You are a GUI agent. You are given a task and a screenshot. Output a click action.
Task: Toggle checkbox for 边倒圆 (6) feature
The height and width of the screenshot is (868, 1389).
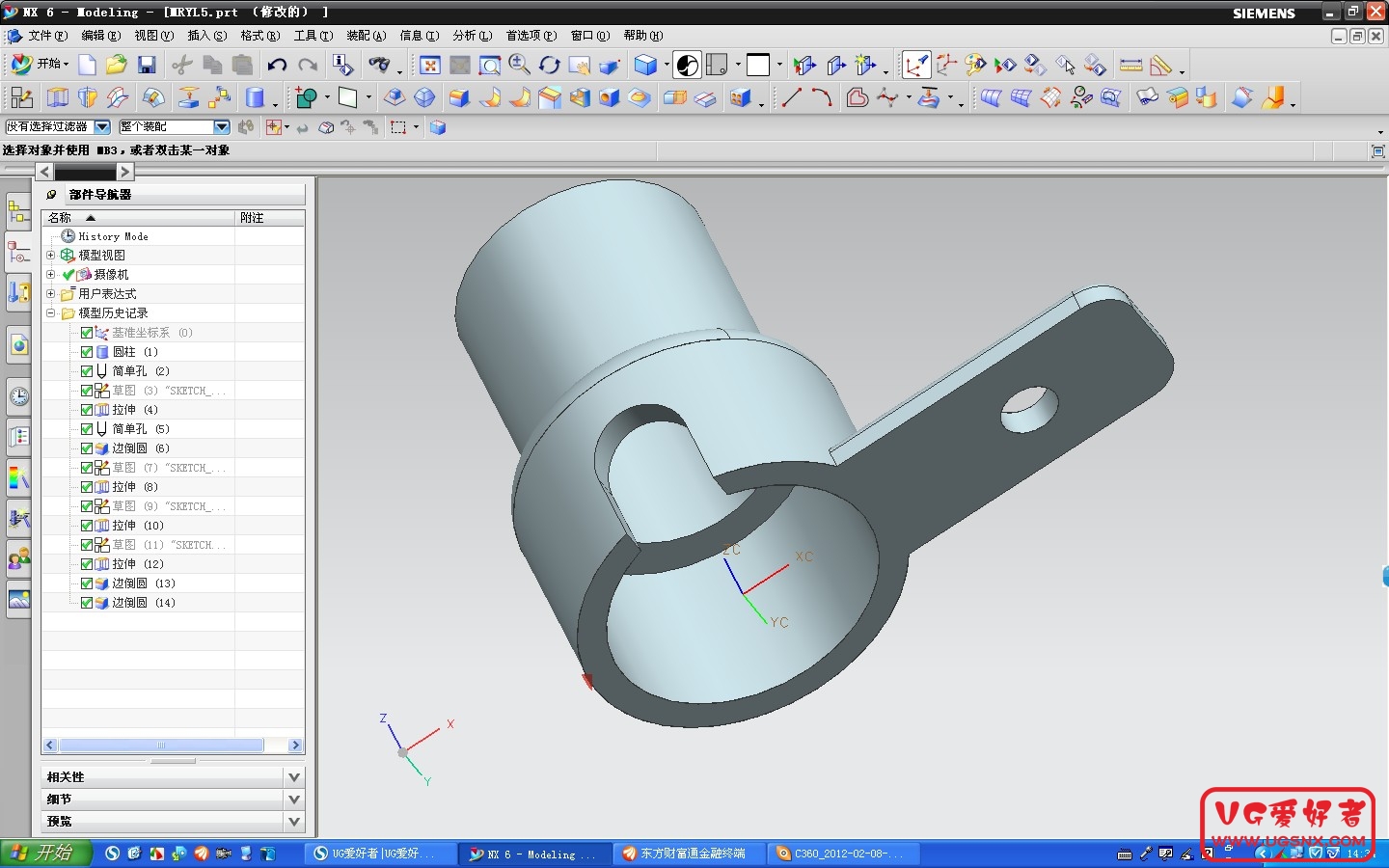pyautogui.click(x=87, y=448)
